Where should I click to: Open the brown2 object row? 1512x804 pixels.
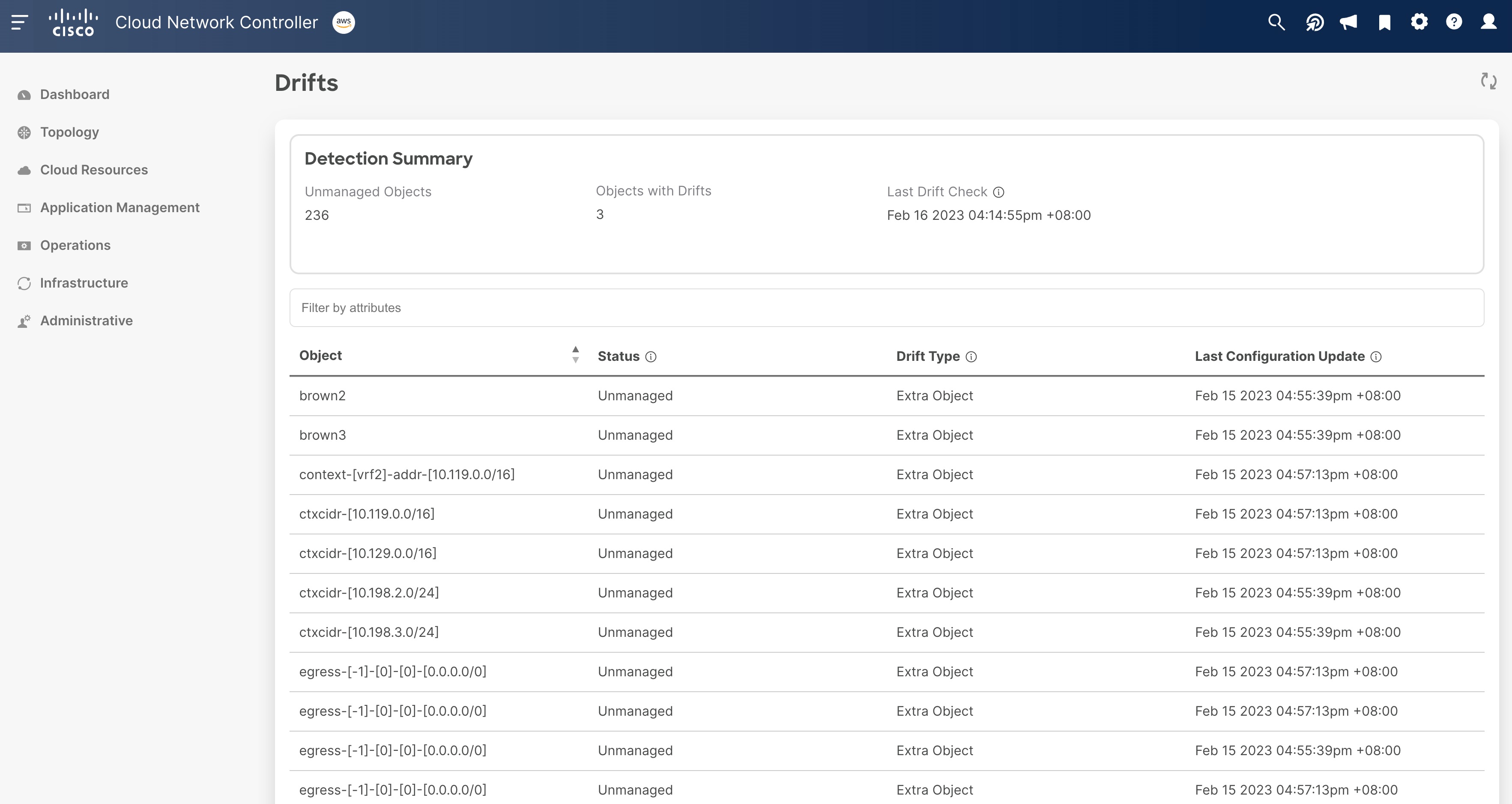[322, 396]
